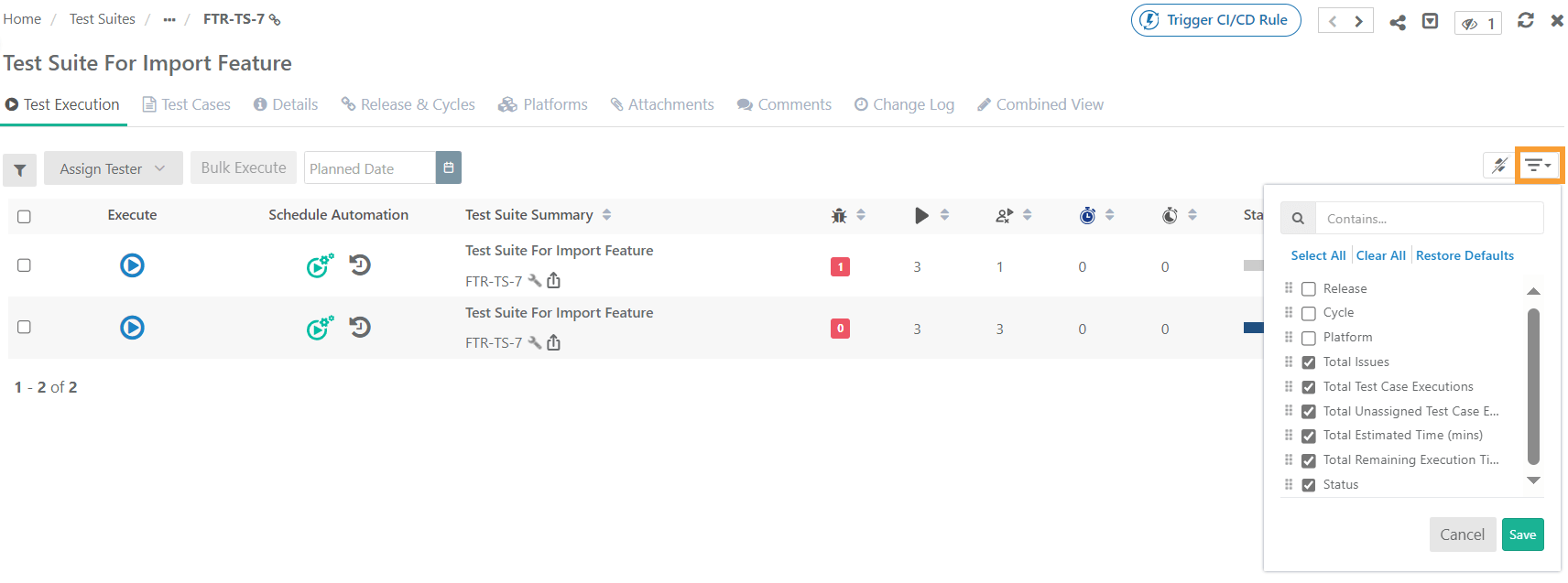
Task: Select the checkbox for the first test suite row
Action: click(x=24, y=265)
